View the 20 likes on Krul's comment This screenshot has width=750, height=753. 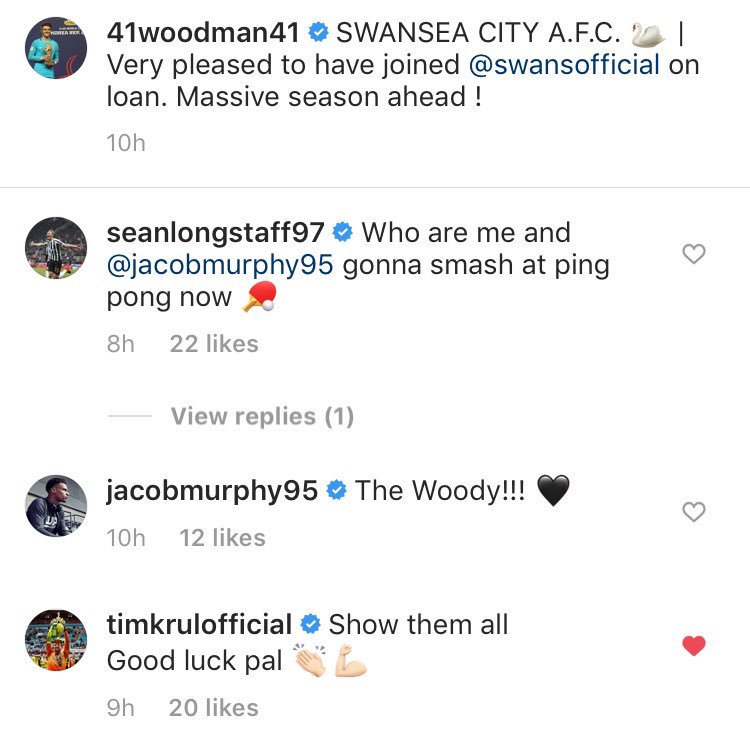click(x=214, y=708)
